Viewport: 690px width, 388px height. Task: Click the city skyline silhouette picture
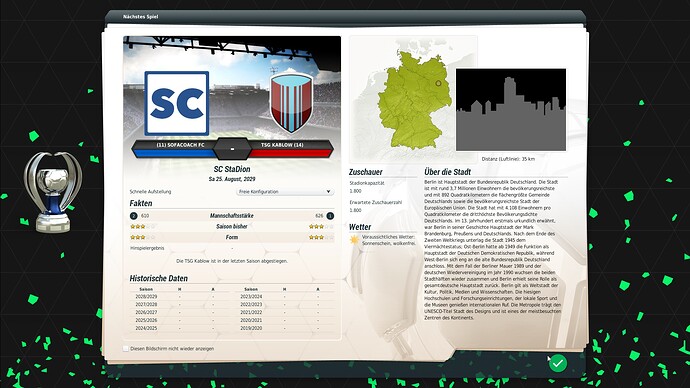click(x=511, y=110)
